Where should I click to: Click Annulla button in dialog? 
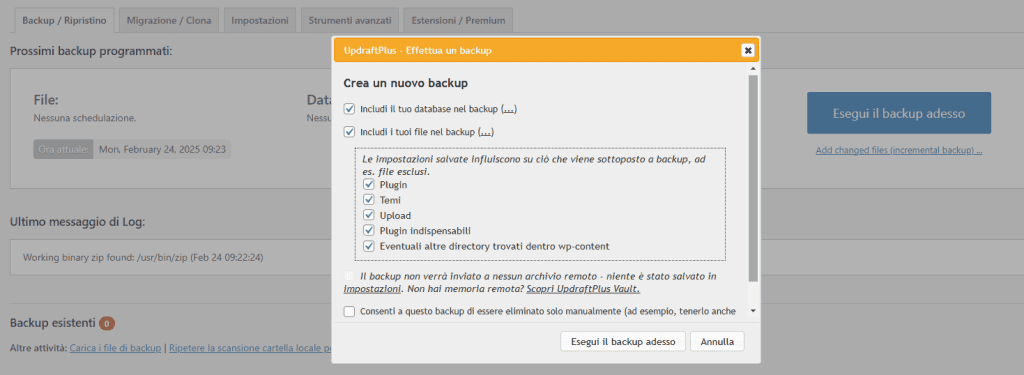tap(717, 342)
